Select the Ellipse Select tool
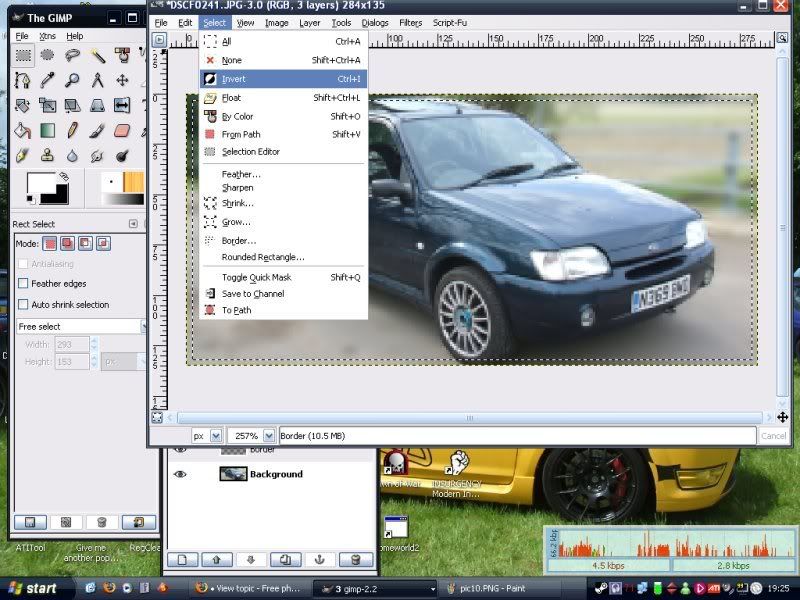The width and height of the screenshot is (800, 600). [47, 55]
